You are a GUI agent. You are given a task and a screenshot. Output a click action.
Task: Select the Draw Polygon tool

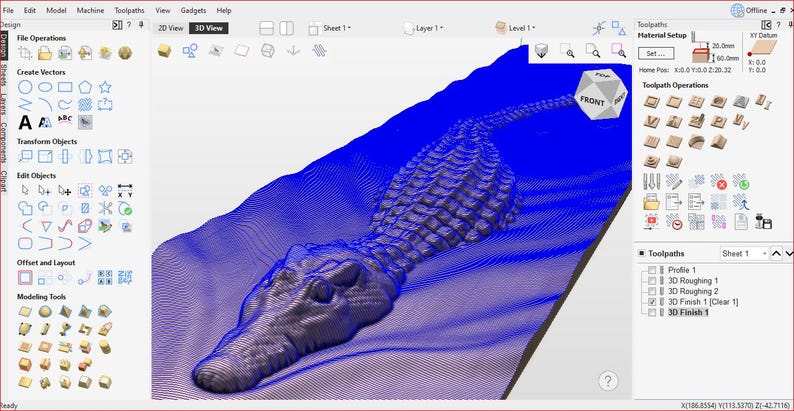pyautogui.click(x=85, y=87)
